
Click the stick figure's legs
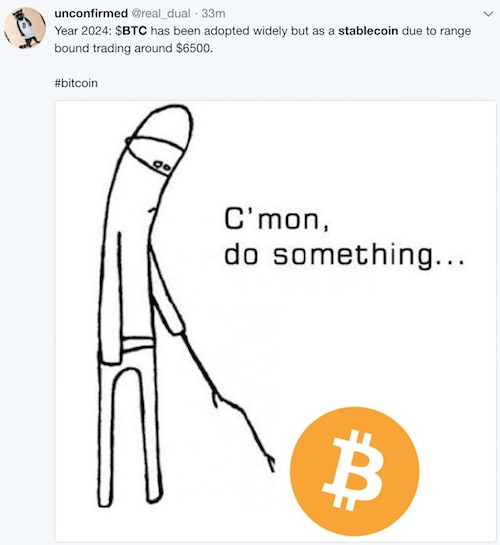pyautogui.click(x=129, y=434)
